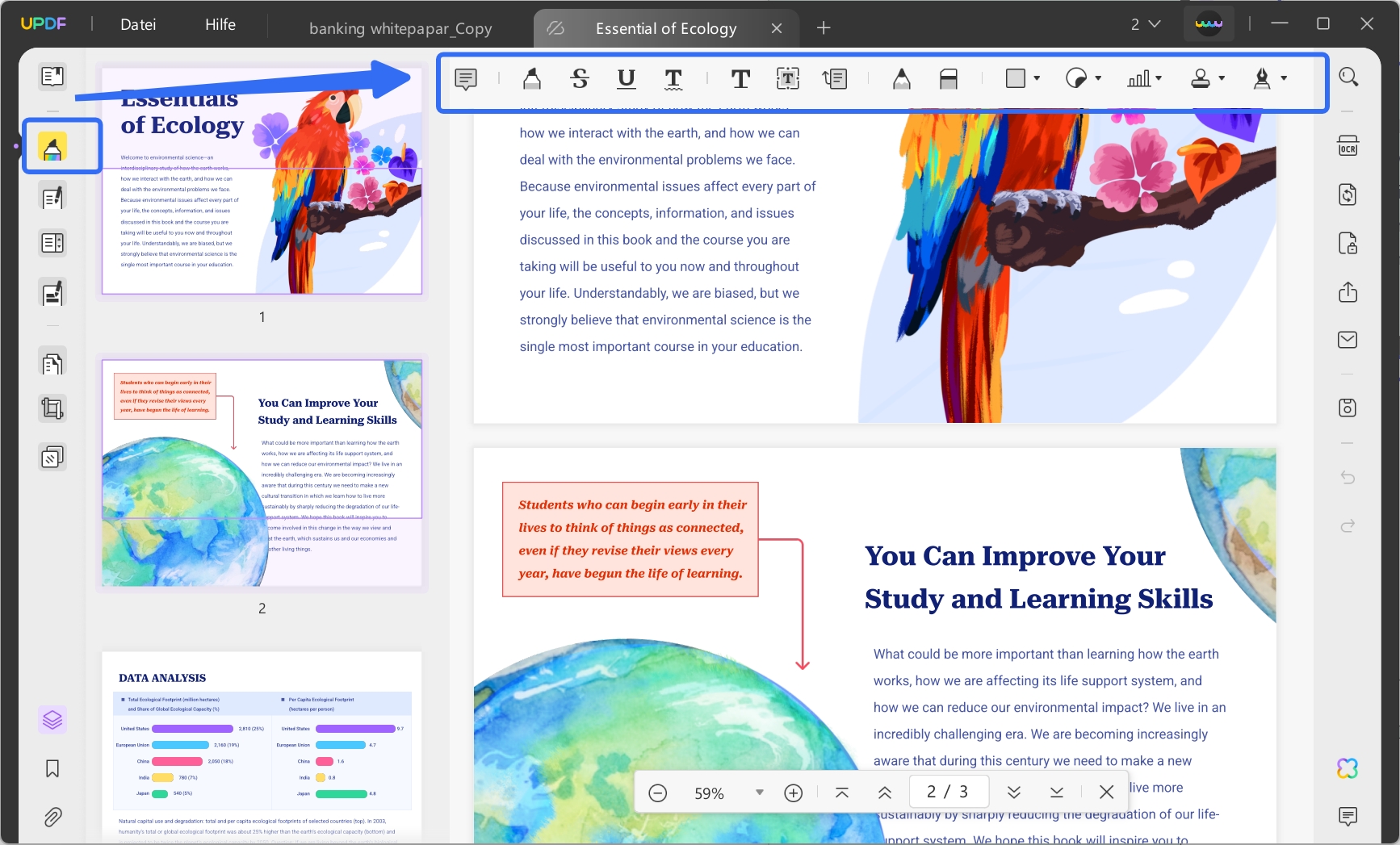Expand the rectangle shape dropdown

point(1037,78)
